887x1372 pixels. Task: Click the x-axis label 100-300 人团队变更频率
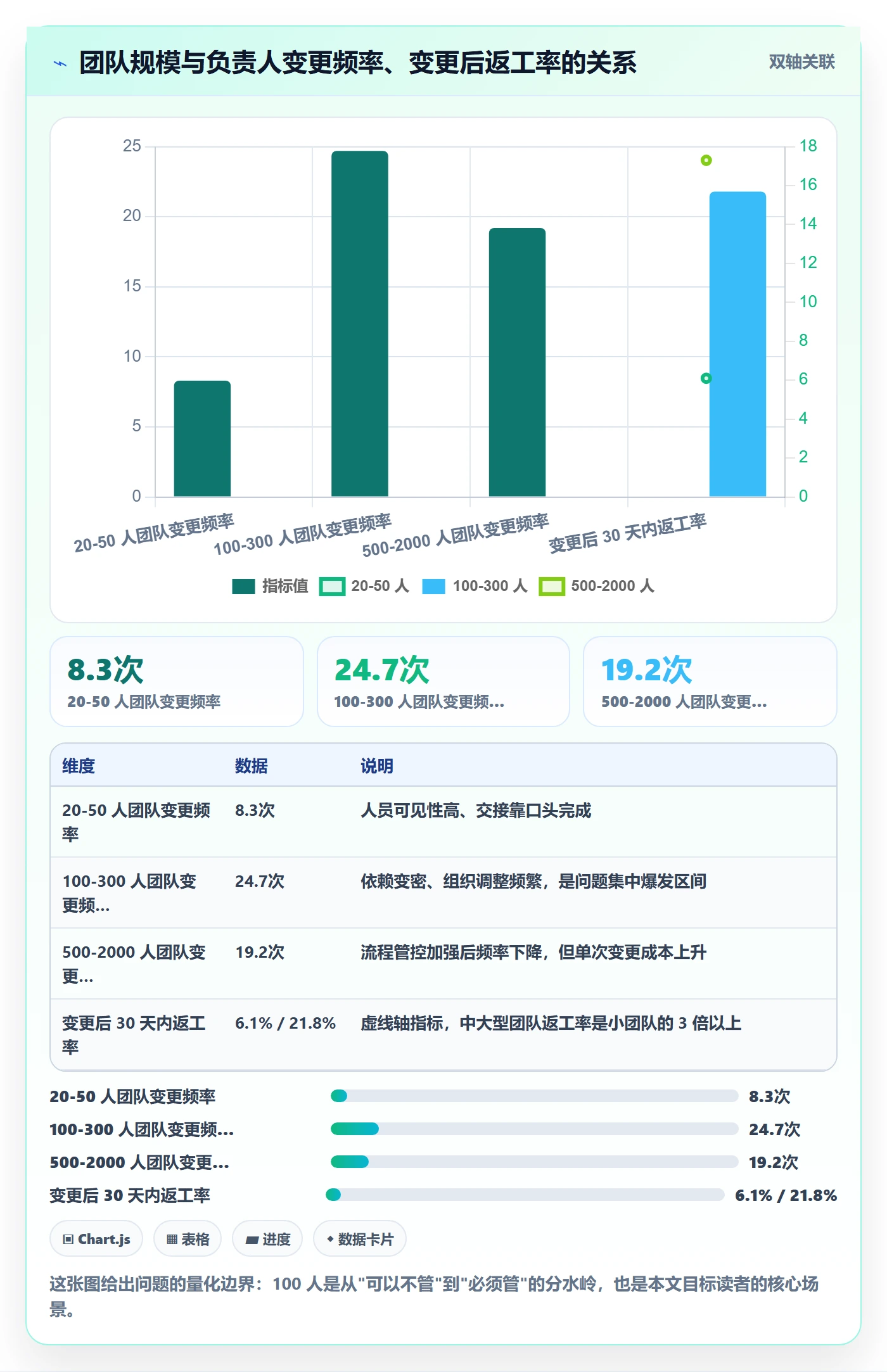[303, 534]
